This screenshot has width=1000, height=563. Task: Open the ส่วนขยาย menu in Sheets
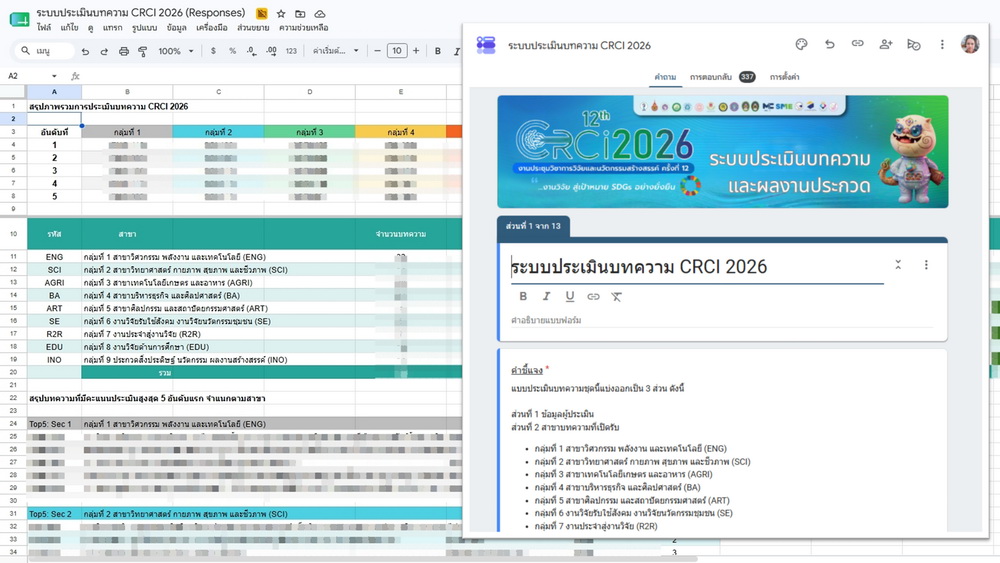click(x=253, y=28)
